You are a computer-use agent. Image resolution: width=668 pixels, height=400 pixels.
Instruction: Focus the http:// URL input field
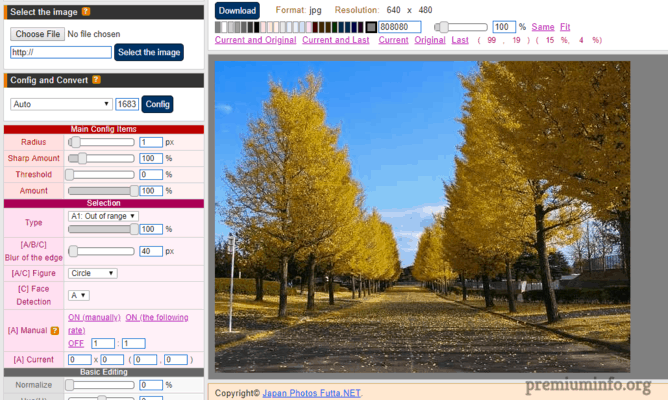60,52
